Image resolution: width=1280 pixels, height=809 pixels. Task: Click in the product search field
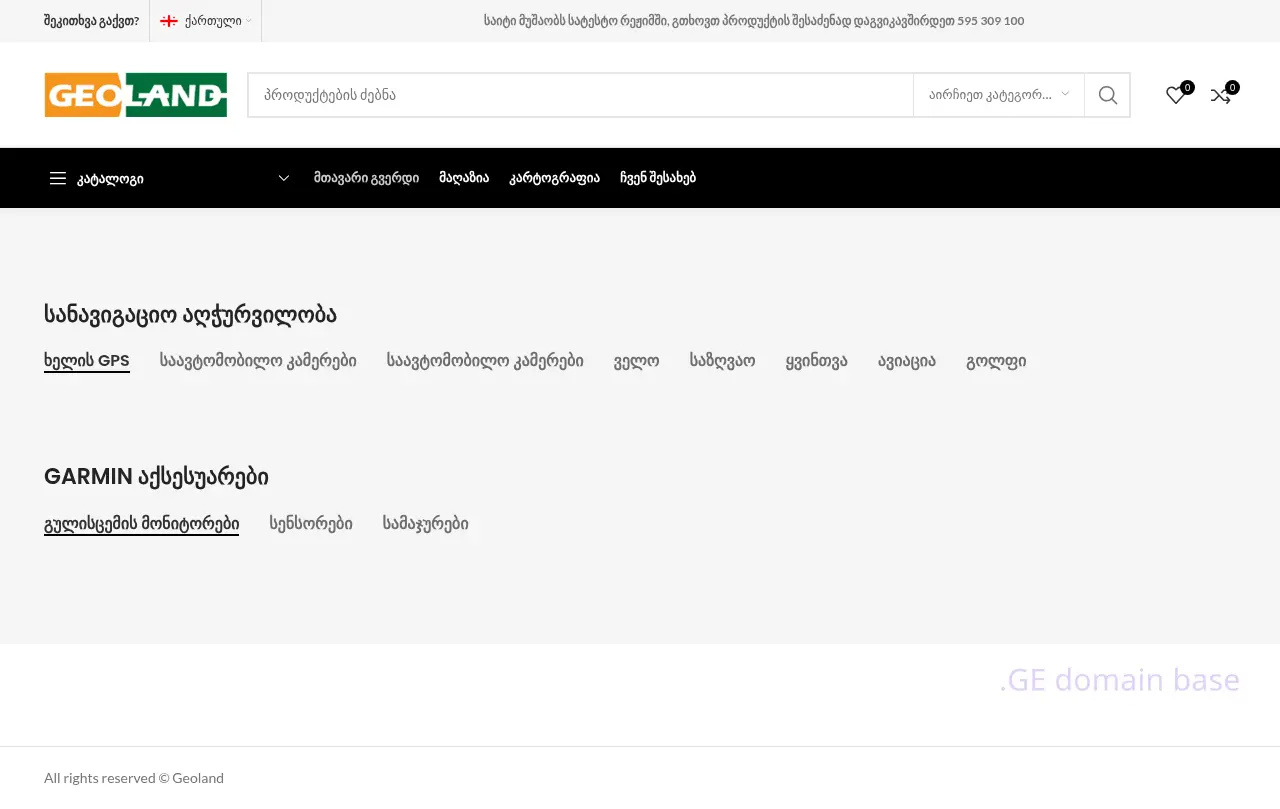tap(580, 95)
